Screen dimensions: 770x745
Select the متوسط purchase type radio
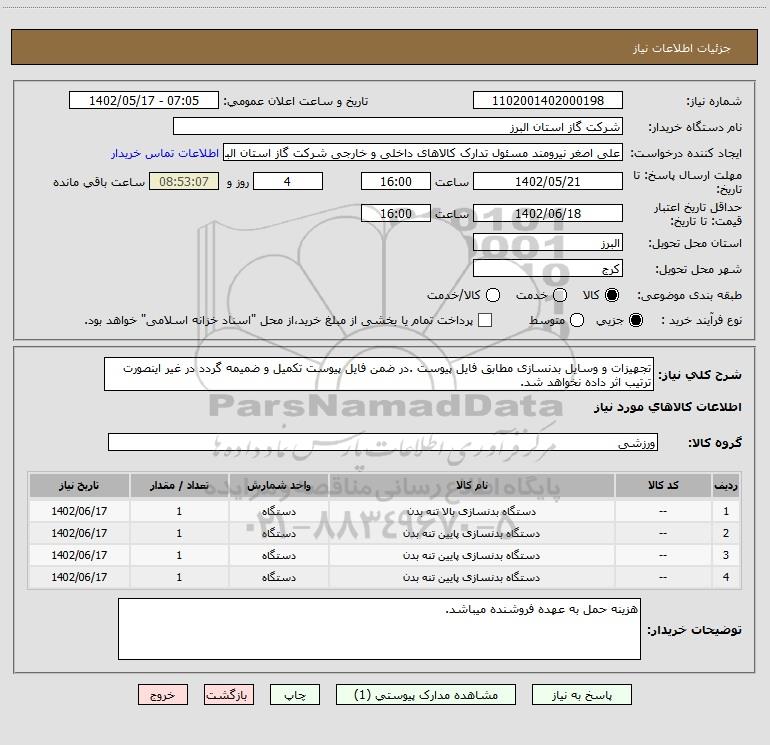click(577, 320)
